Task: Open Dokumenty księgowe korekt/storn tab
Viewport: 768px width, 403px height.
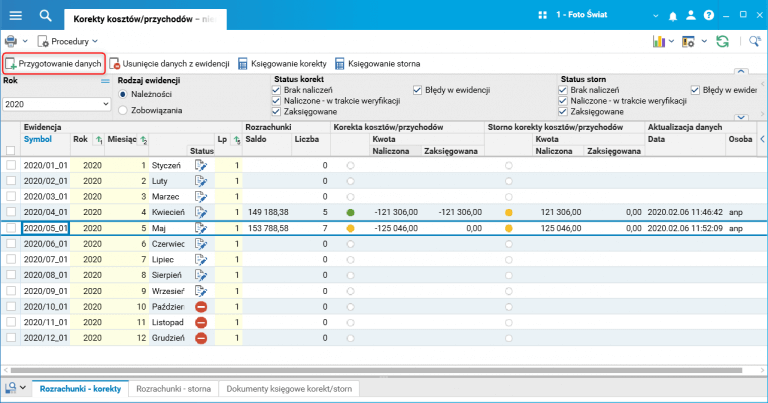Action: tap(290, 388)
